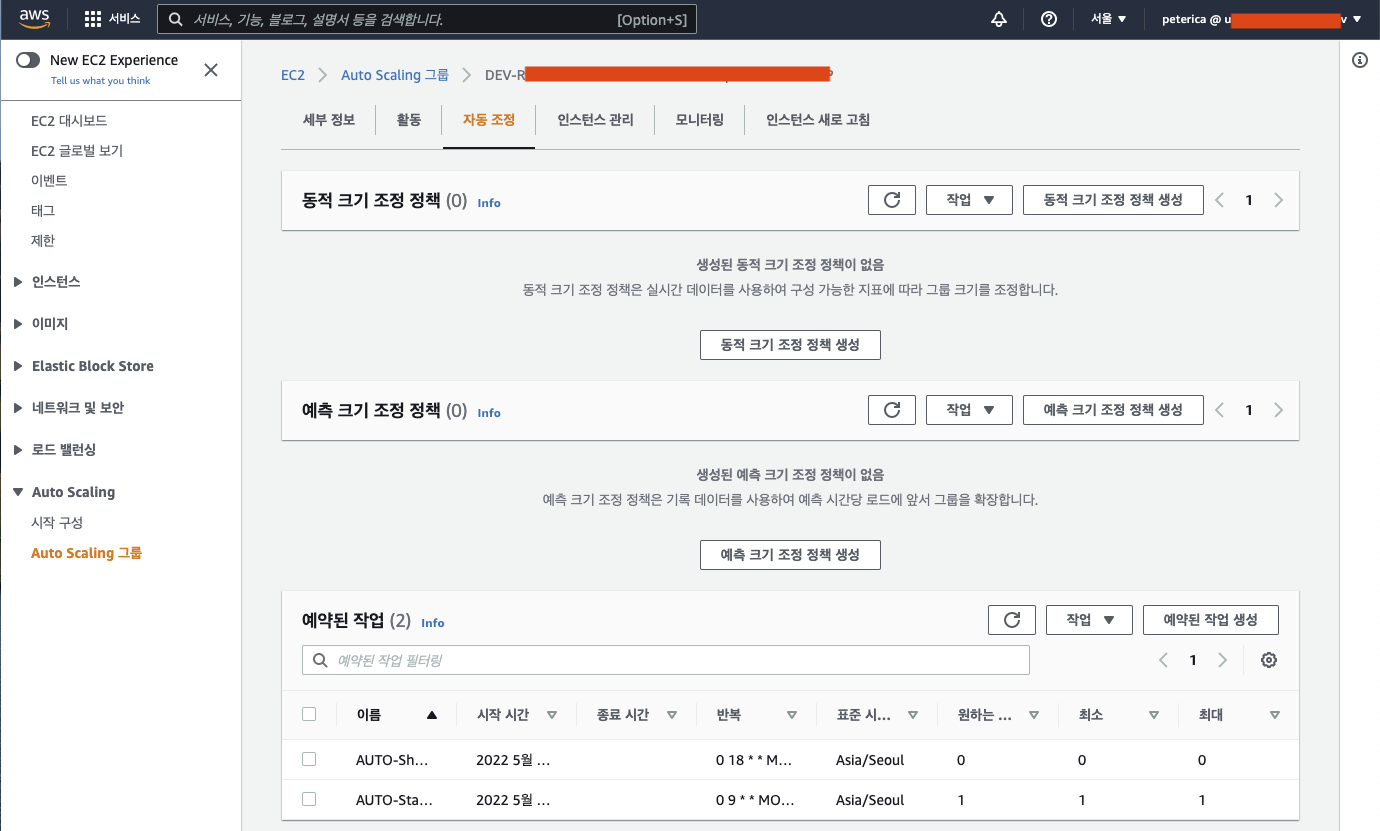Refresh the 예측 크기 조정 정책 list
Screen dimensions: 1380x831
[x=892, y=410]
